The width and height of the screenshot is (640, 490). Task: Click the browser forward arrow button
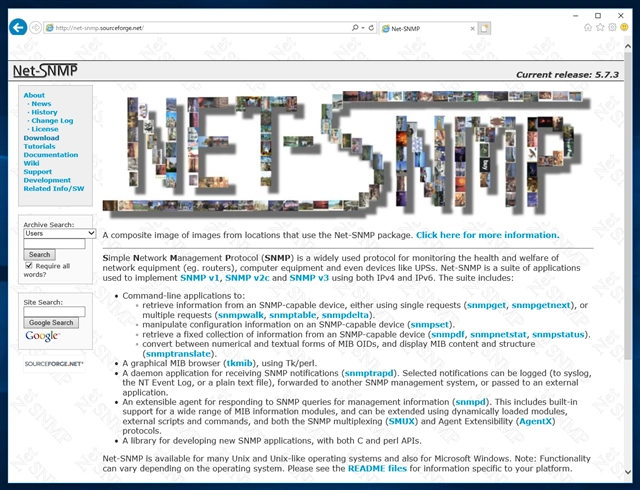[x=36, y=28]
